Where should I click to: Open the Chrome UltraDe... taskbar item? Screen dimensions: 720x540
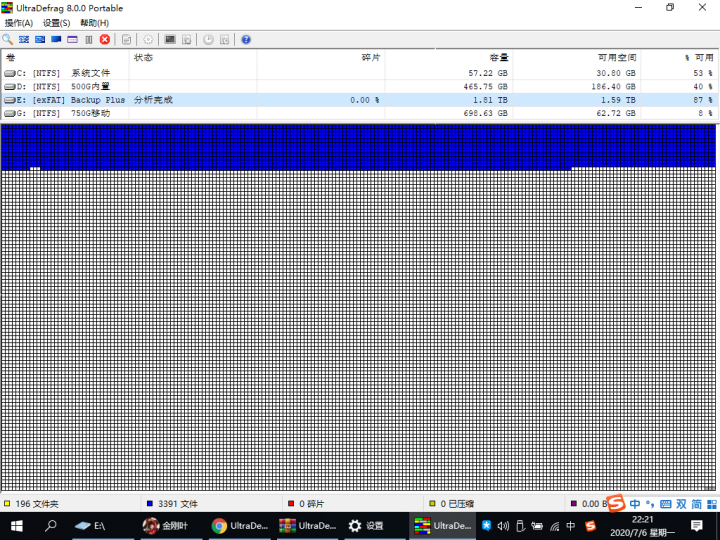(239, 526)
